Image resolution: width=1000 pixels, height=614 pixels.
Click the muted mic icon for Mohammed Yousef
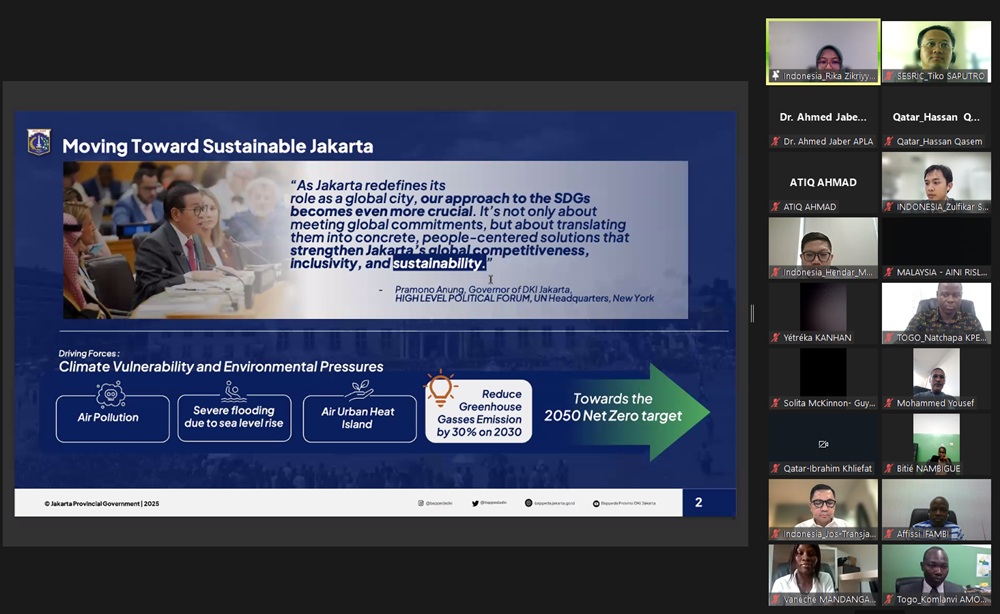(x=889, y=403)
